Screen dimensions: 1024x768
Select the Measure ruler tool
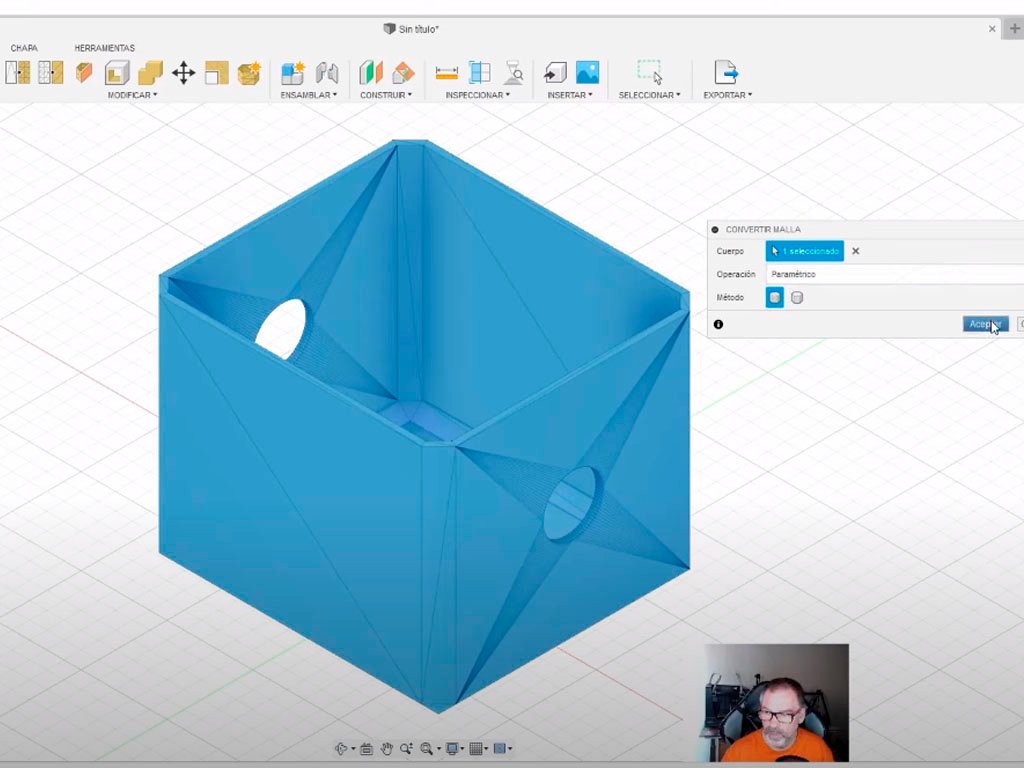point(447,73)
